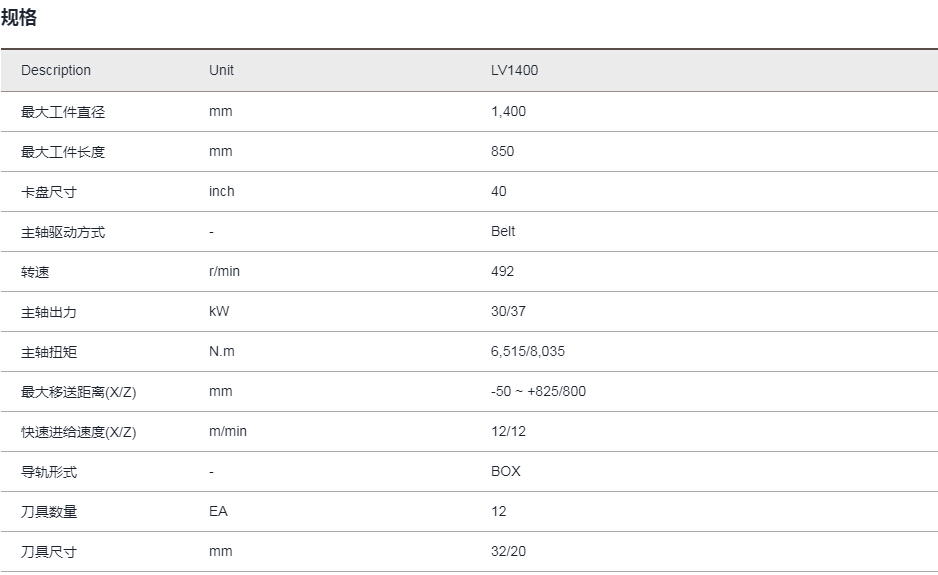Click the r/min unit cell
The width and height of the screenshot is (938, 575).
click(x=225, y=272)
